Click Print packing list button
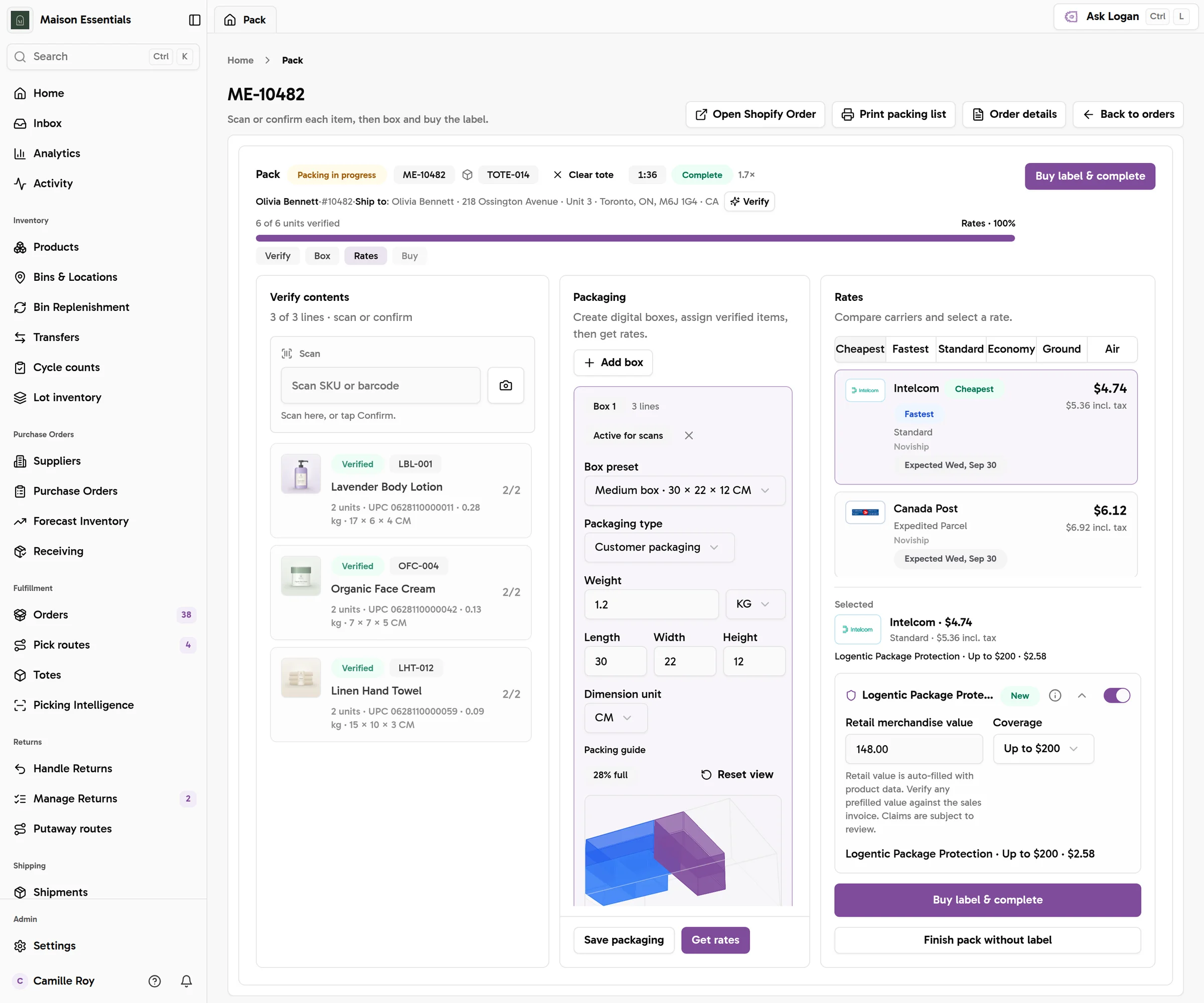This screenshot has height=1003, width=1204. coord(893,114)
